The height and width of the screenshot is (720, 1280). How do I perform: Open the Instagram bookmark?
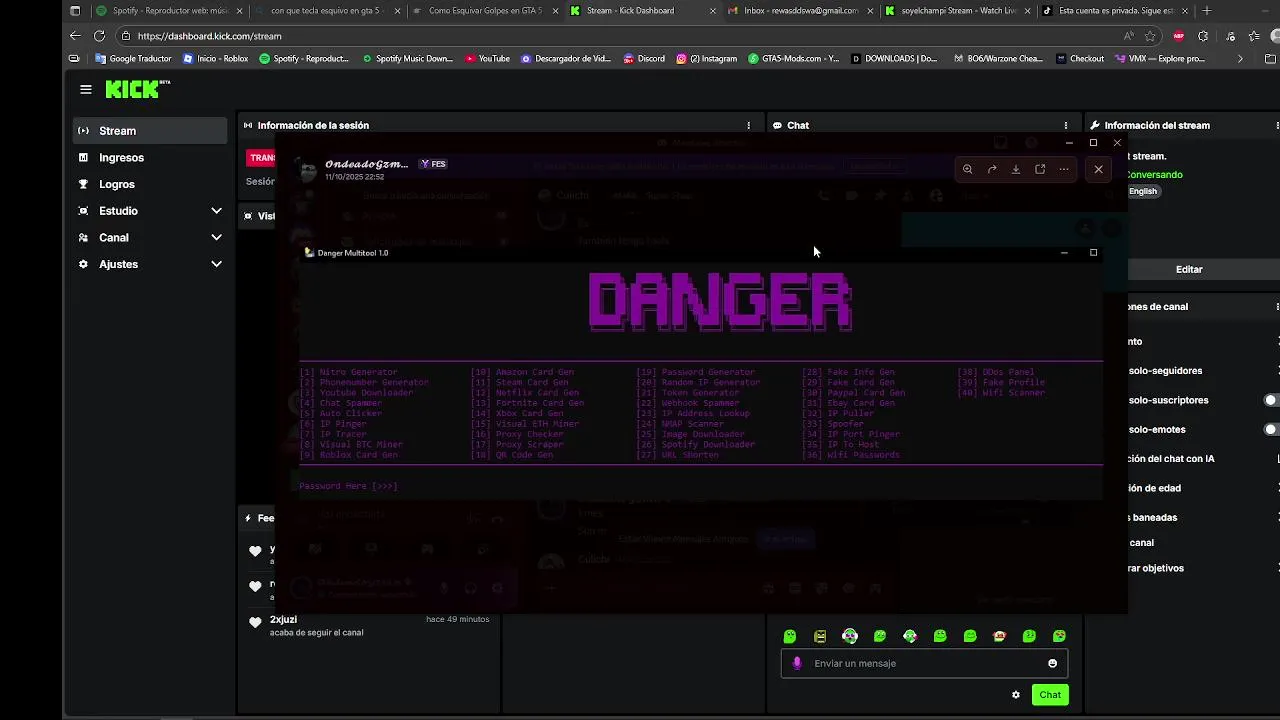click(x=707, y=59)
